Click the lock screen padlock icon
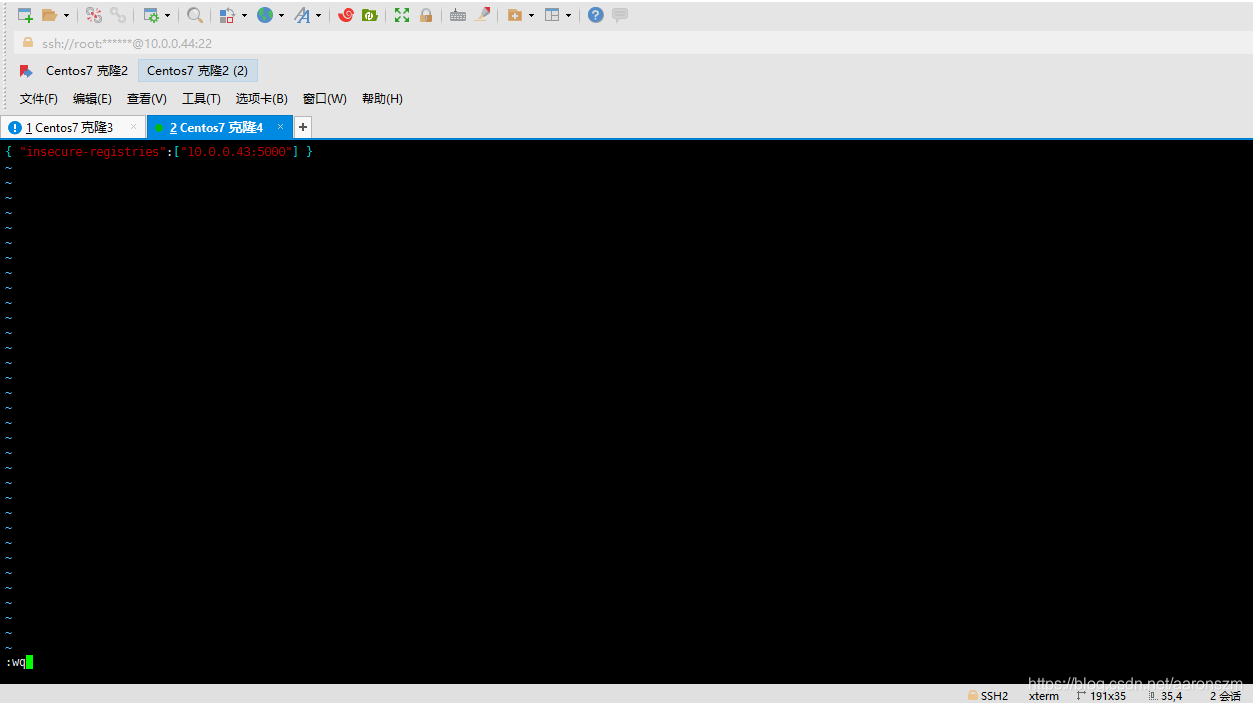The height and width of the screenshot is (703, 1253). click(426, 15)
